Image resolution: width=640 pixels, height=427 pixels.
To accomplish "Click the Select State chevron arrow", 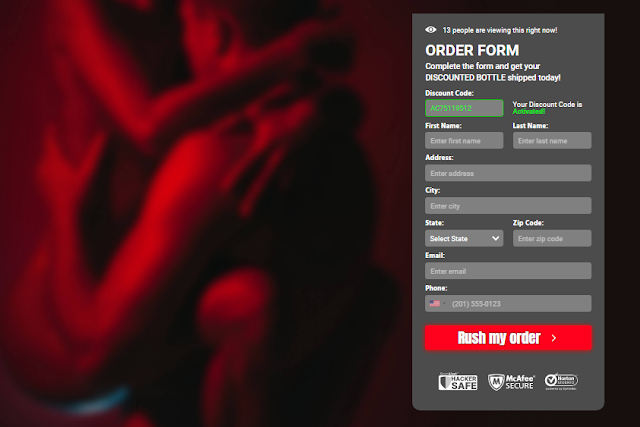I will pyautogui.click(x=496, y=238).
